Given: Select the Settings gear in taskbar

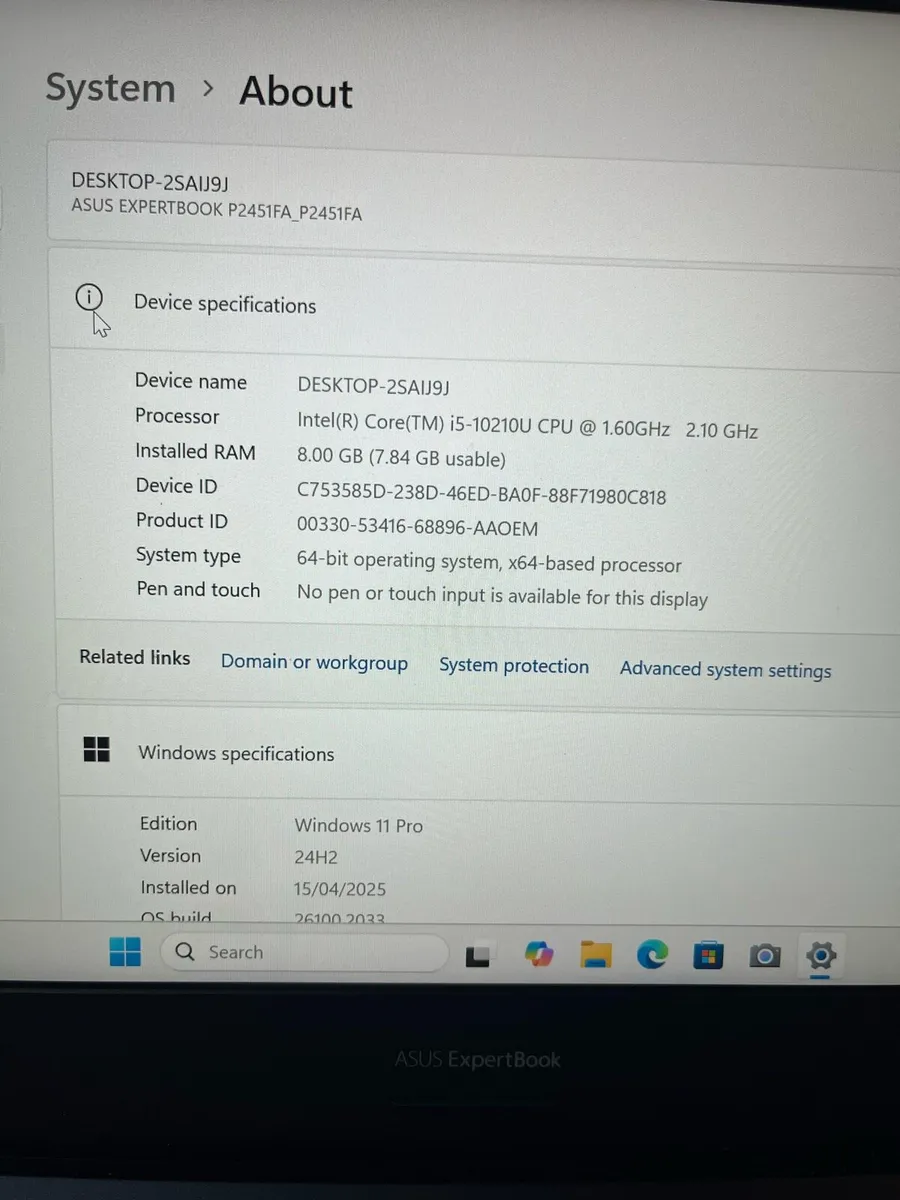Looking at the screenshot, I should 820,957.
